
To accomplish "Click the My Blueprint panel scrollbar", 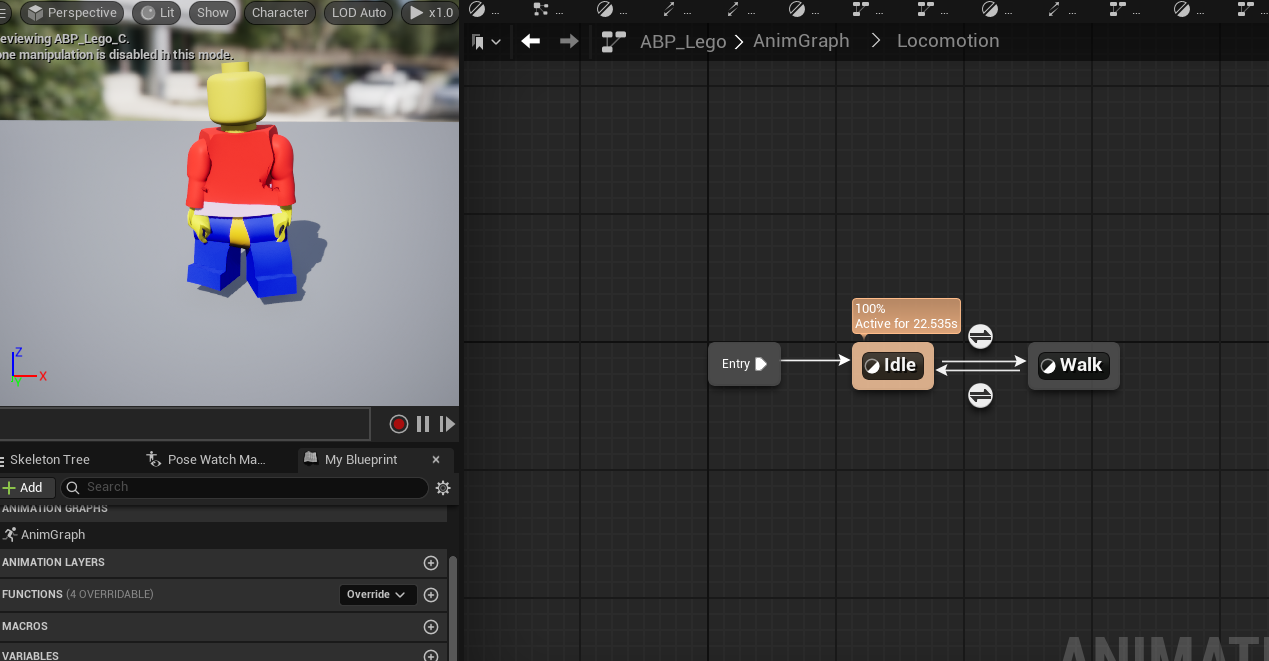I will 453,608.
